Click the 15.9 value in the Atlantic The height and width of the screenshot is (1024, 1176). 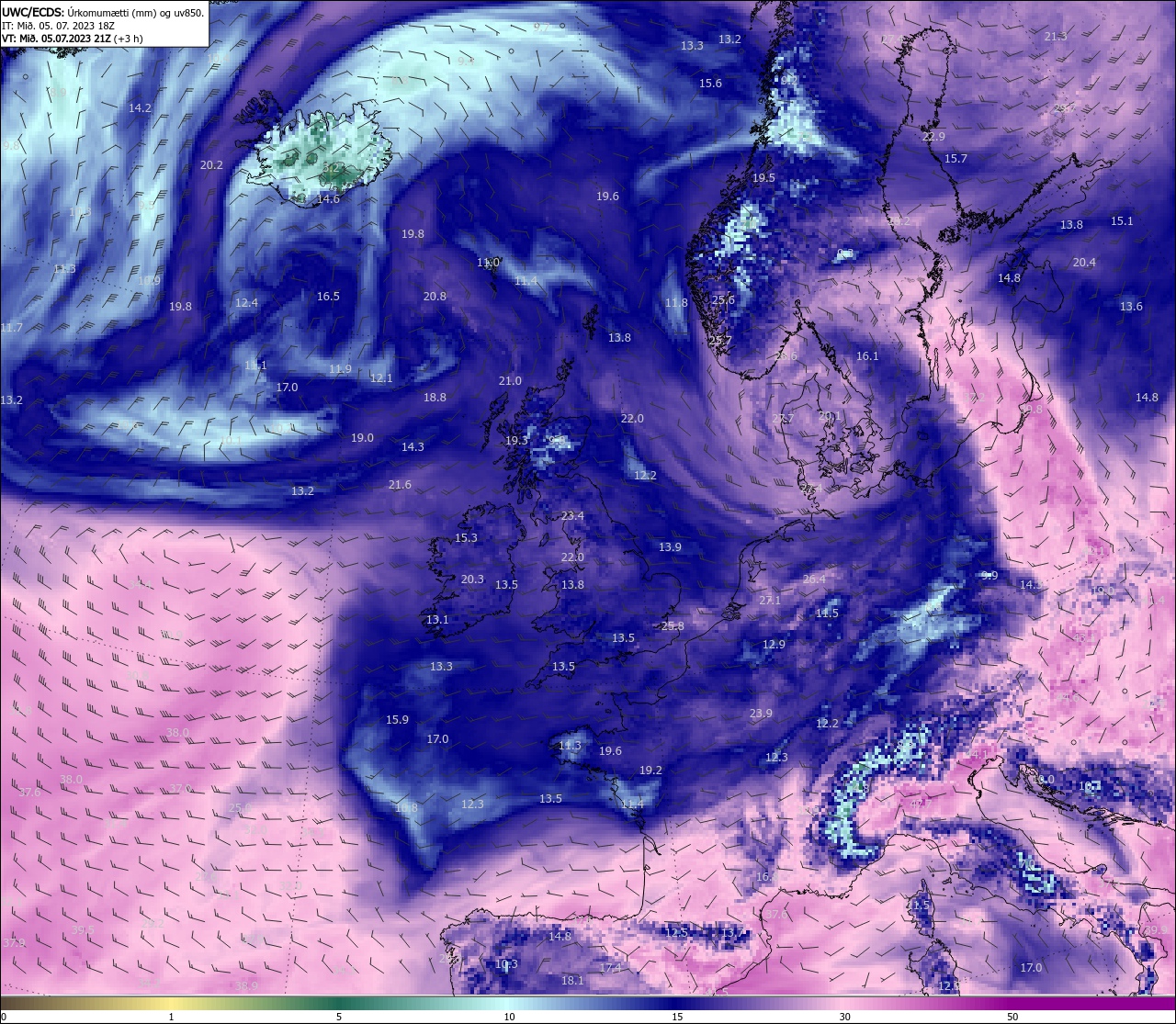click(x=397, y=720)
